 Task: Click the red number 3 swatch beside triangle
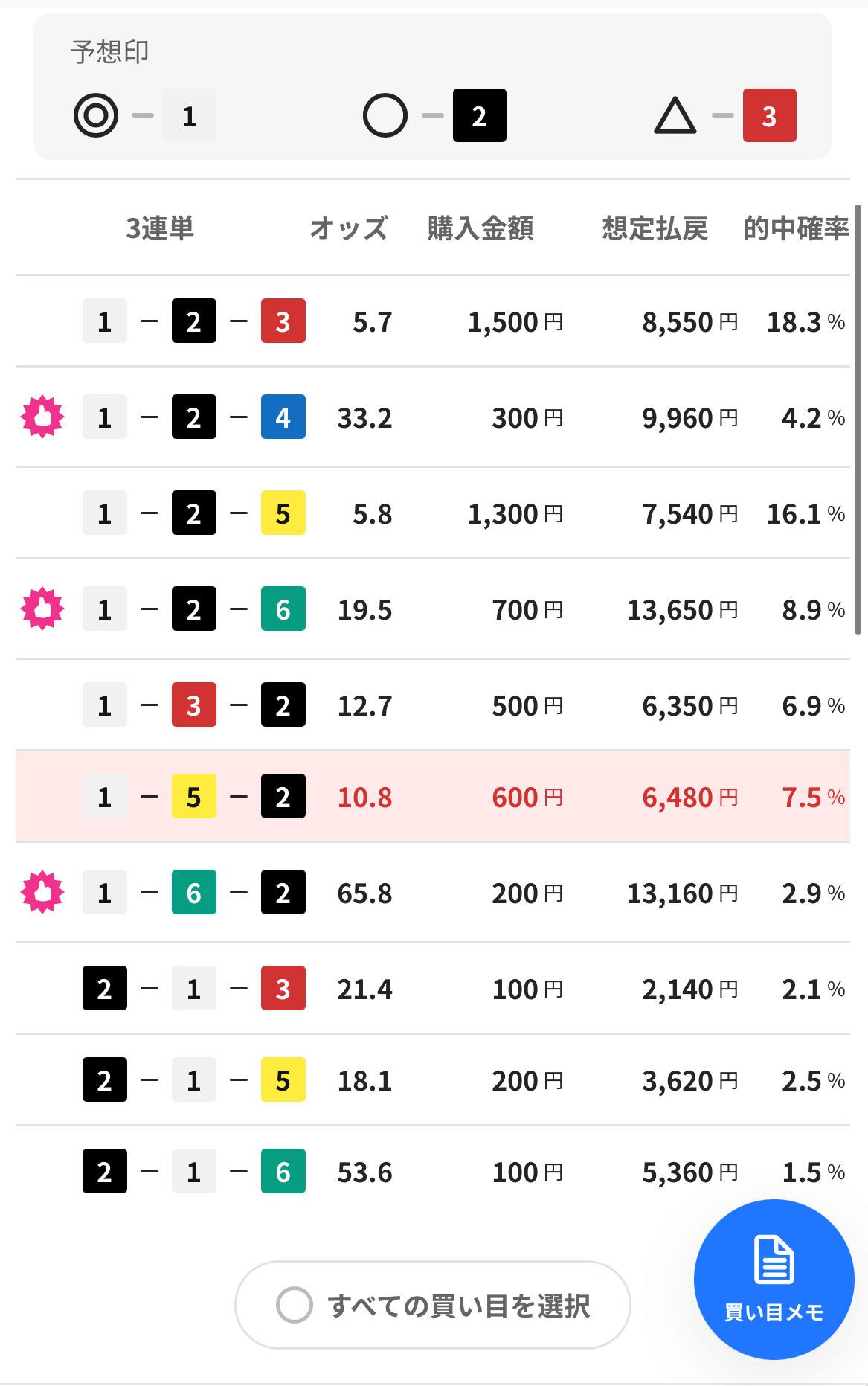click(770, 115)
